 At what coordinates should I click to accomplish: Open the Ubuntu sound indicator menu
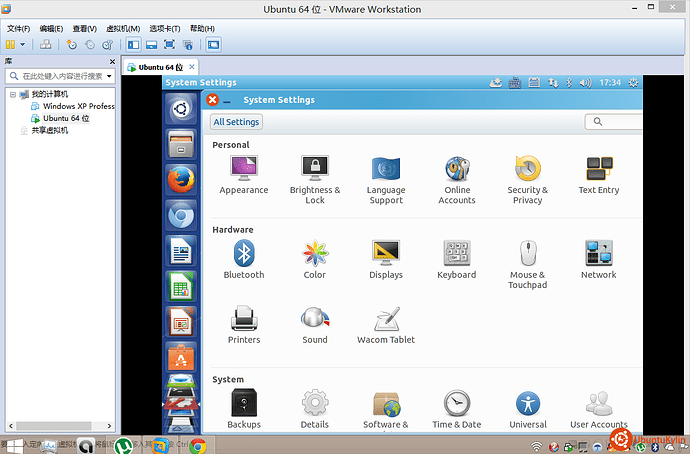585,82
